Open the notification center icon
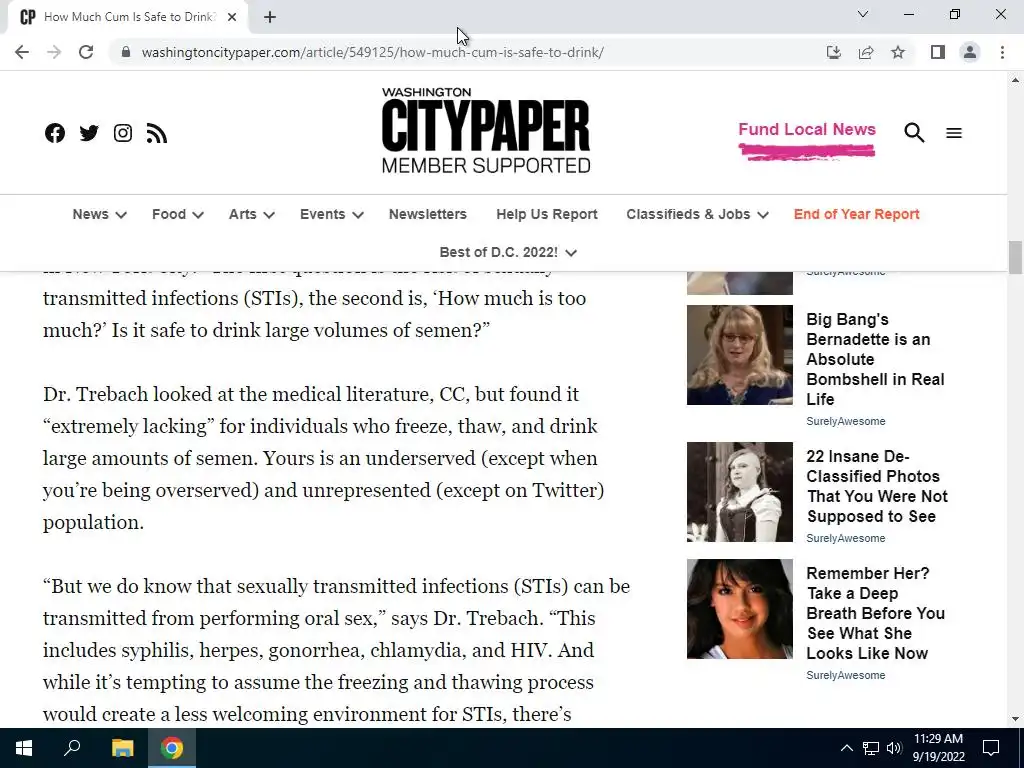Viewport: 1024px width, 768px height. coord(991,748)
